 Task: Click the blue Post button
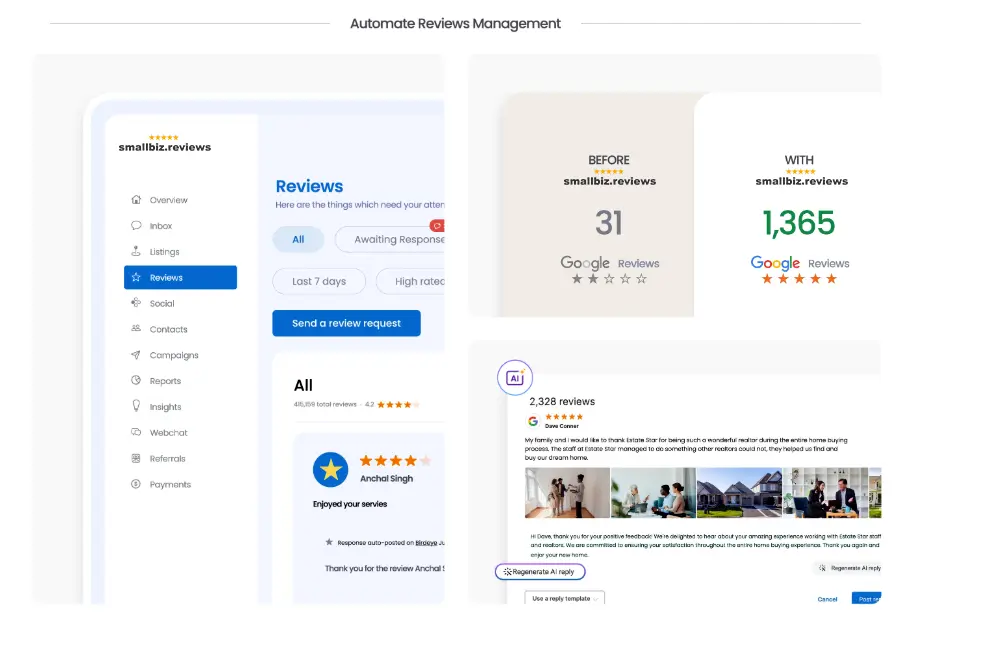coord(866,599)
